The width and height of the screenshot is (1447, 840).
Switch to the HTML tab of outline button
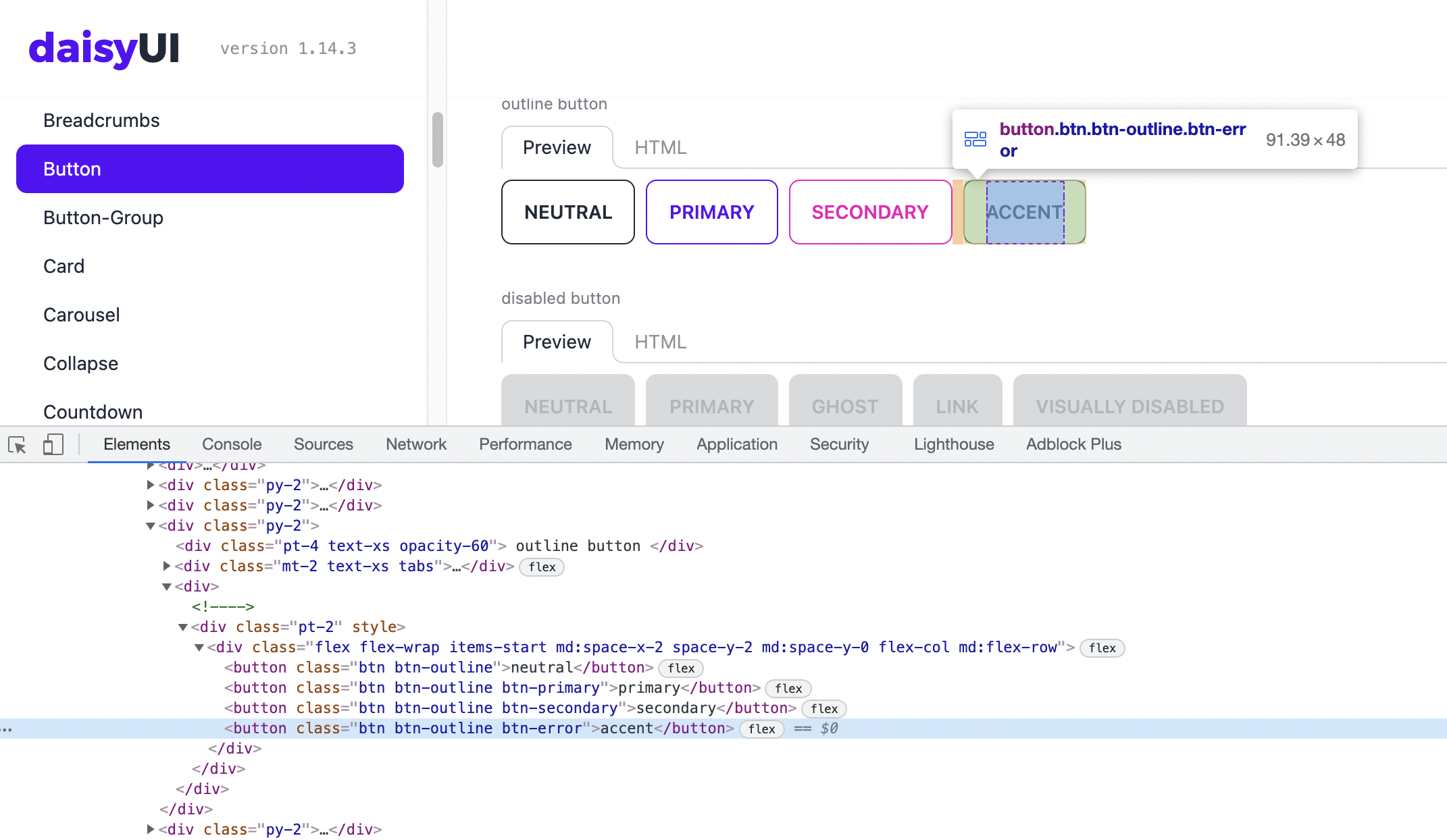(659, 147)
